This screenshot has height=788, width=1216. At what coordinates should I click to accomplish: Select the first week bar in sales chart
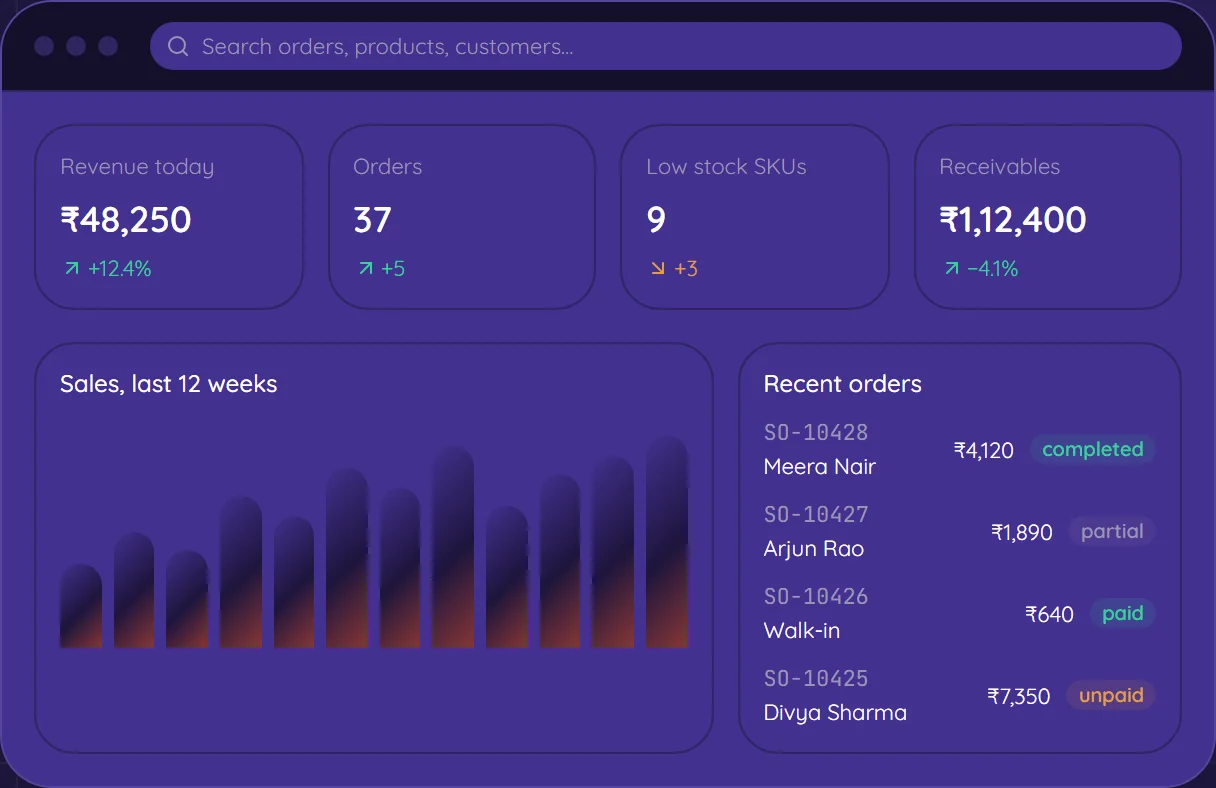[81, 606]
